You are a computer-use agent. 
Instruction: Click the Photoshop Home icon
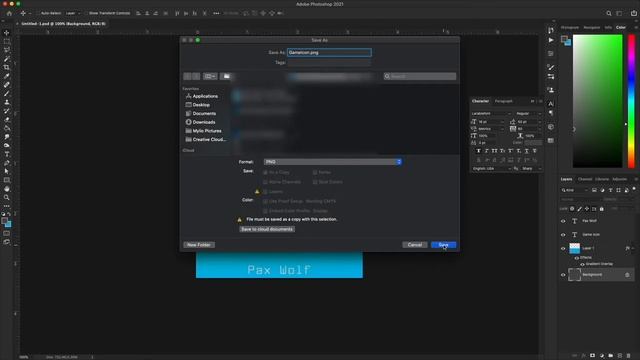[9, 13]
